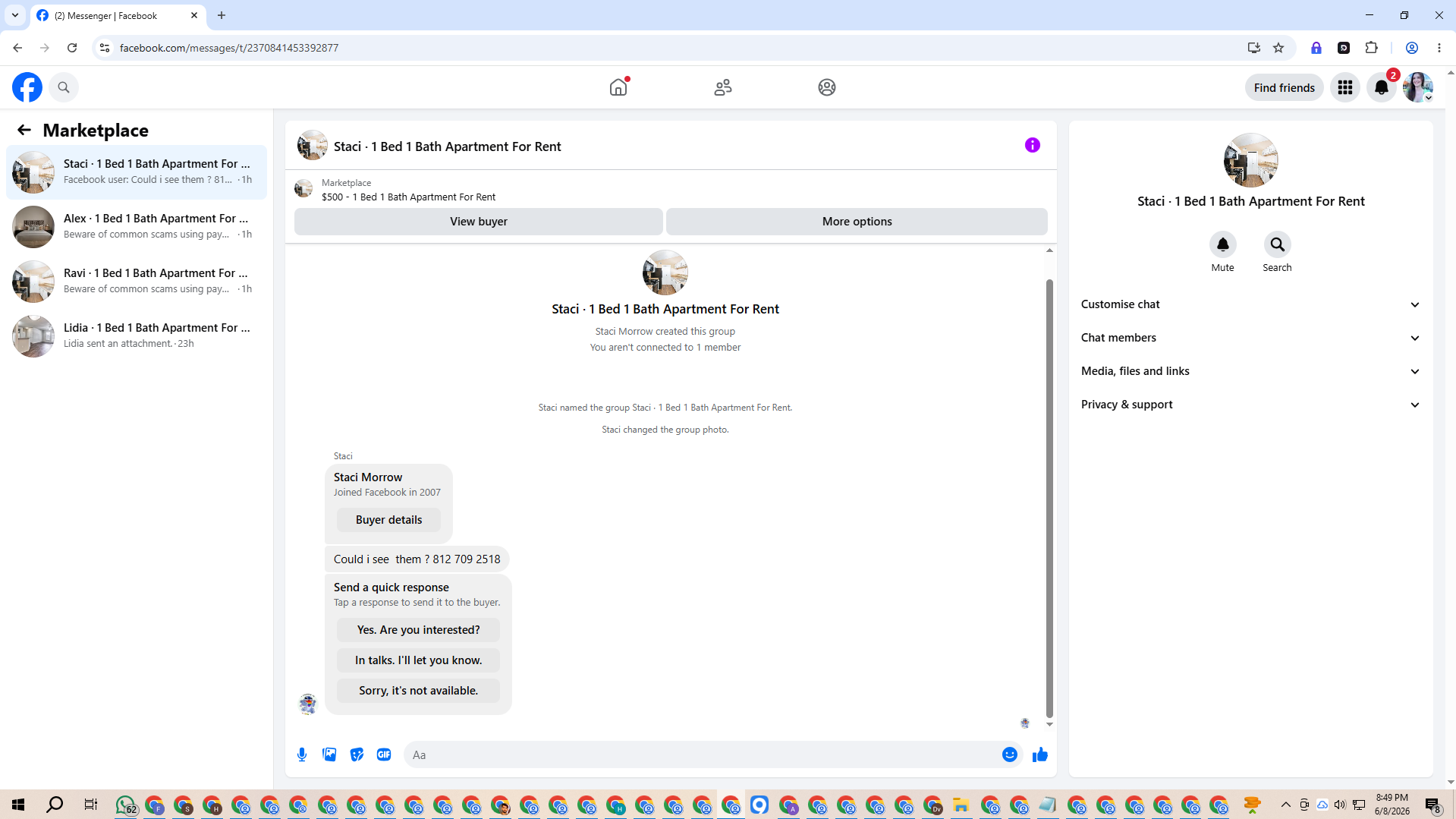
Task: Click the browser address bar URL
Action: [x=229, y=48]
